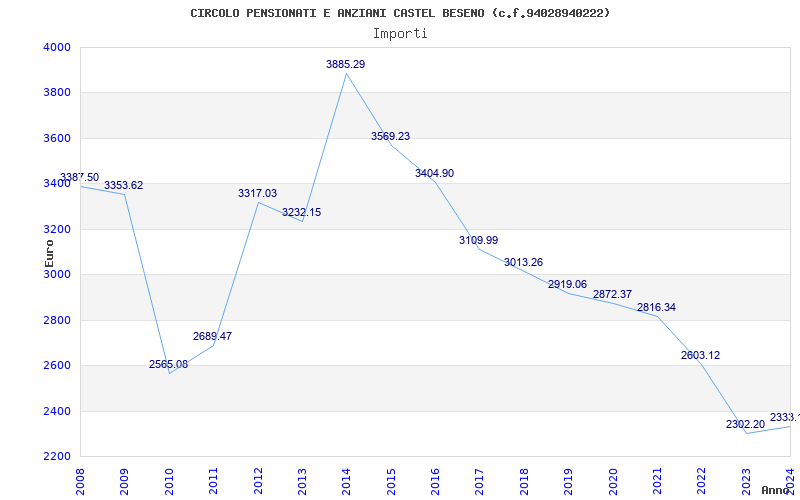Select the peak value 3885.29
800x500 pixels.
[x=346, y=64]
